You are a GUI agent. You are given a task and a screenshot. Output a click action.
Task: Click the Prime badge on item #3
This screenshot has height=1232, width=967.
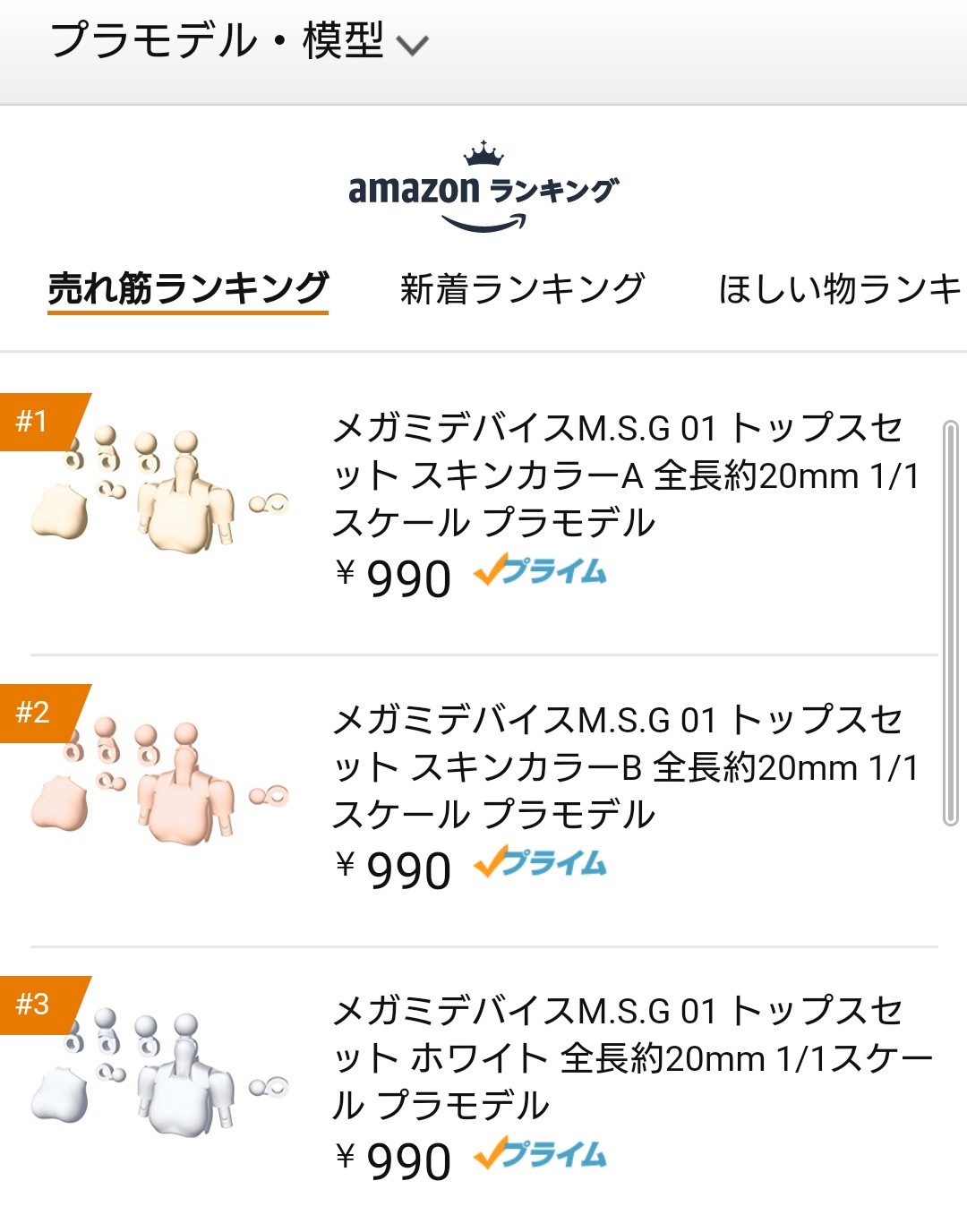tap(540, 1155)
